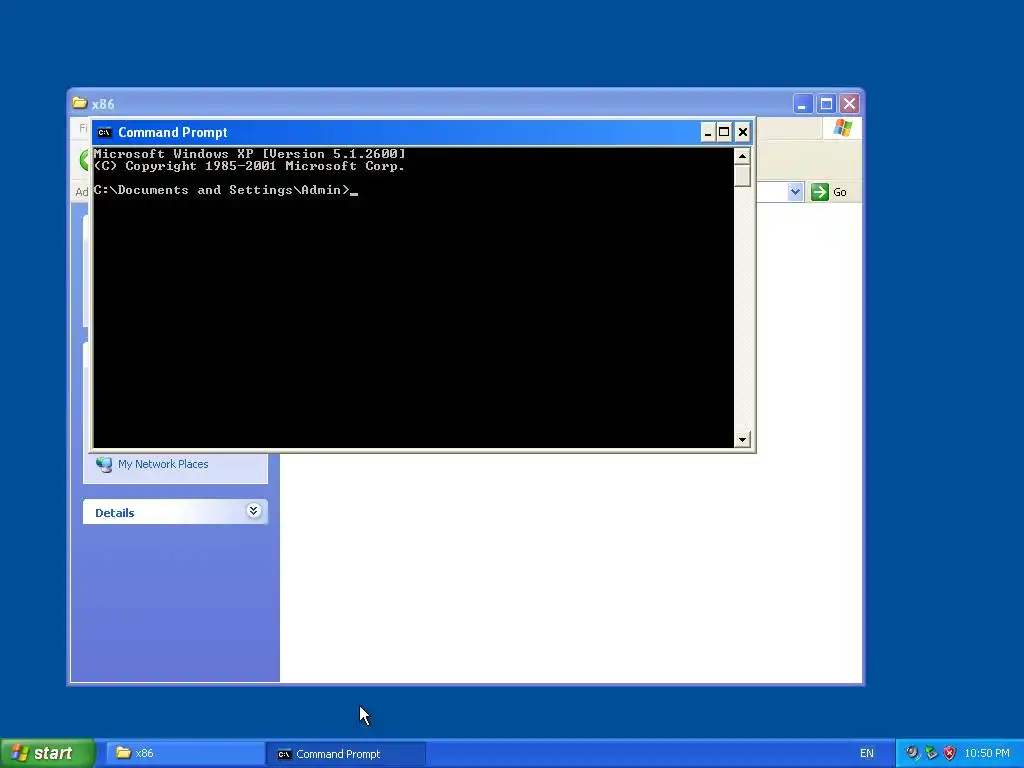Expand the Details panel chevron
1024x768 pixels.
pos(253,511)
